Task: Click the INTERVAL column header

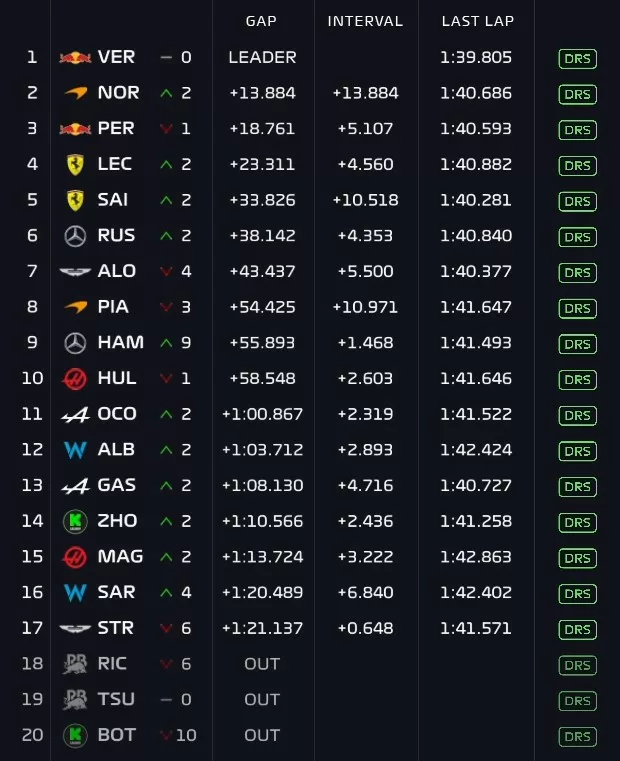Action: (365, 21)
